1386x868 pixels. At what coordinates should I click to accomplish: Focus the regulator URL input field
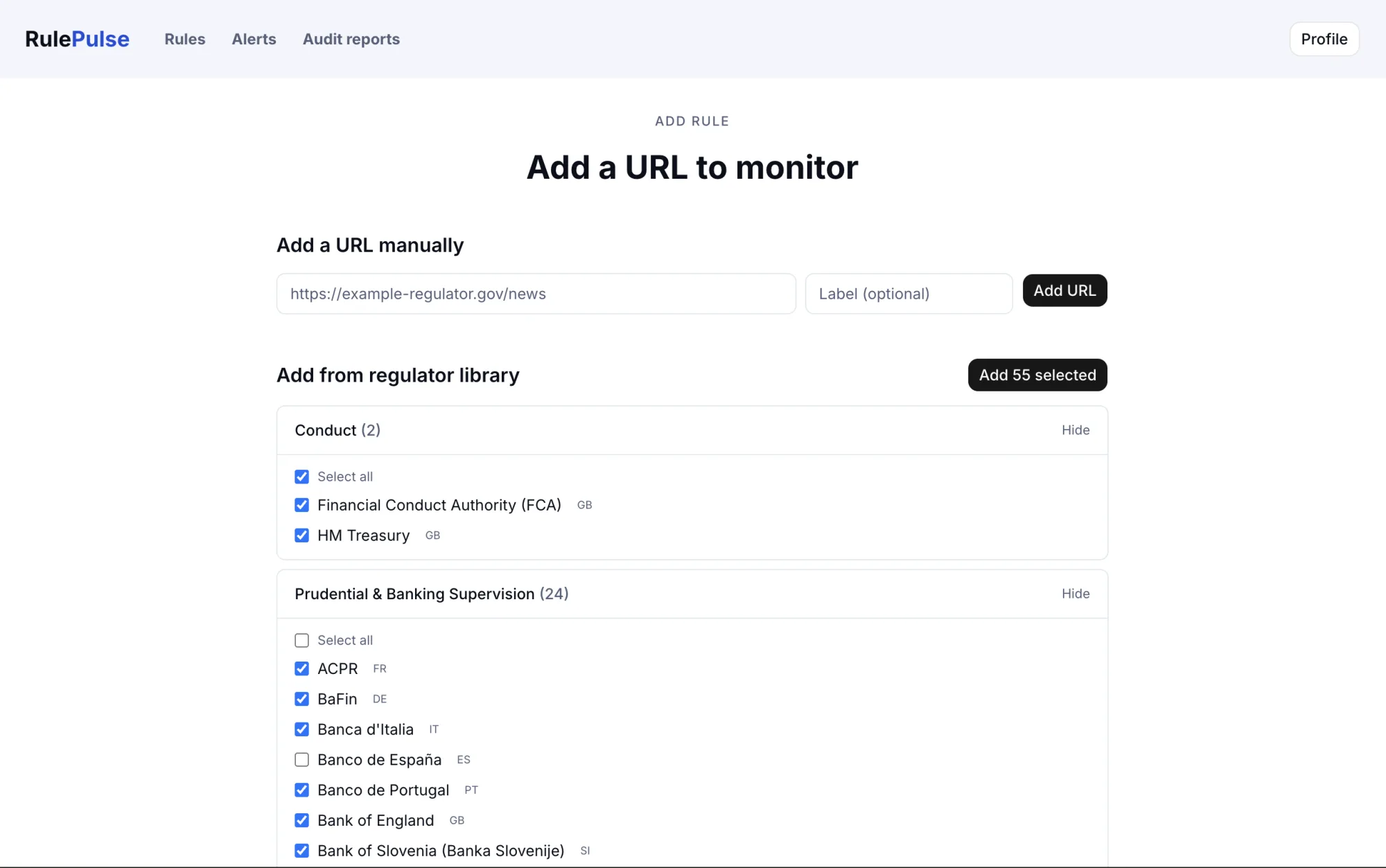[536, 294]
